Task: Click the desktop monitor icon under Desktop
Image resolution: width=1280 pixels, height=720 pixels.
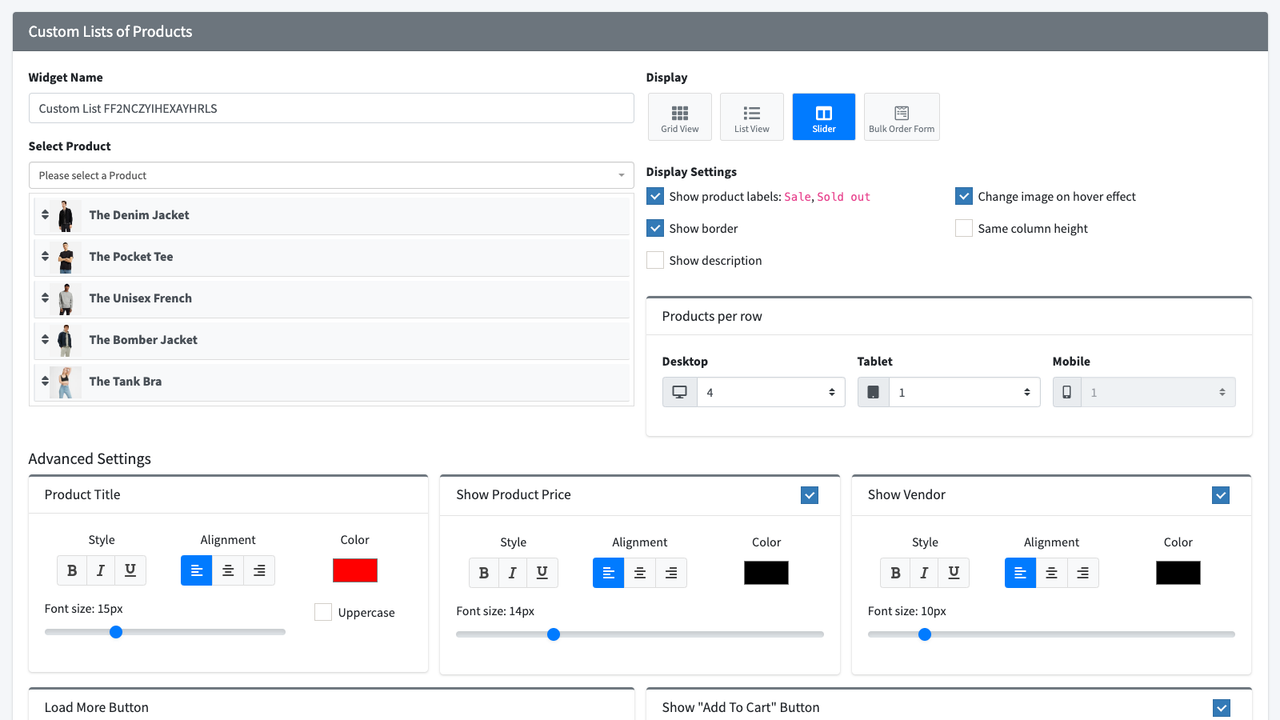Action: pyautogui.click(x=679, y=392)
